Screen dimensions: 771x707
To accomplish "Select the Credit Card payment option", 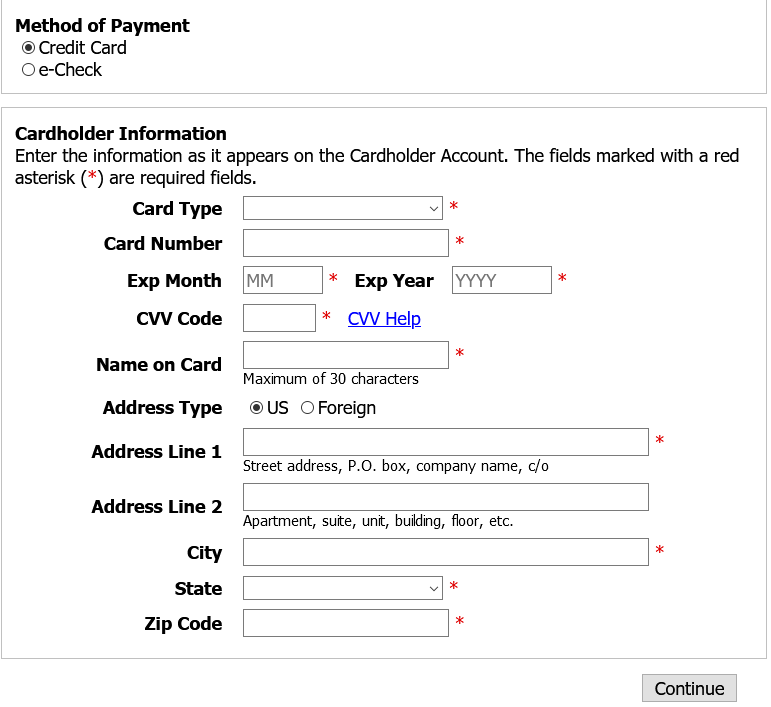I will tap(29, 48).
